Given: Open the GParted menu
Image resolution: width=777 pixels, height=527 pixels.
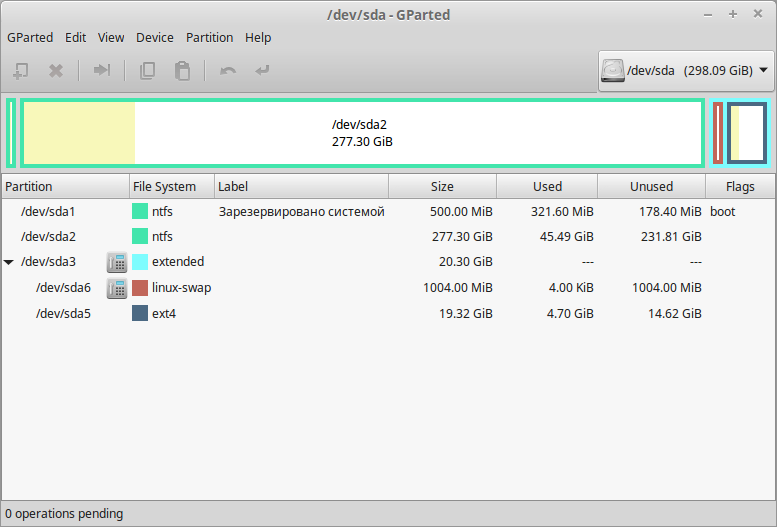Looking at the screenshot, I should [x=30, y=38].
